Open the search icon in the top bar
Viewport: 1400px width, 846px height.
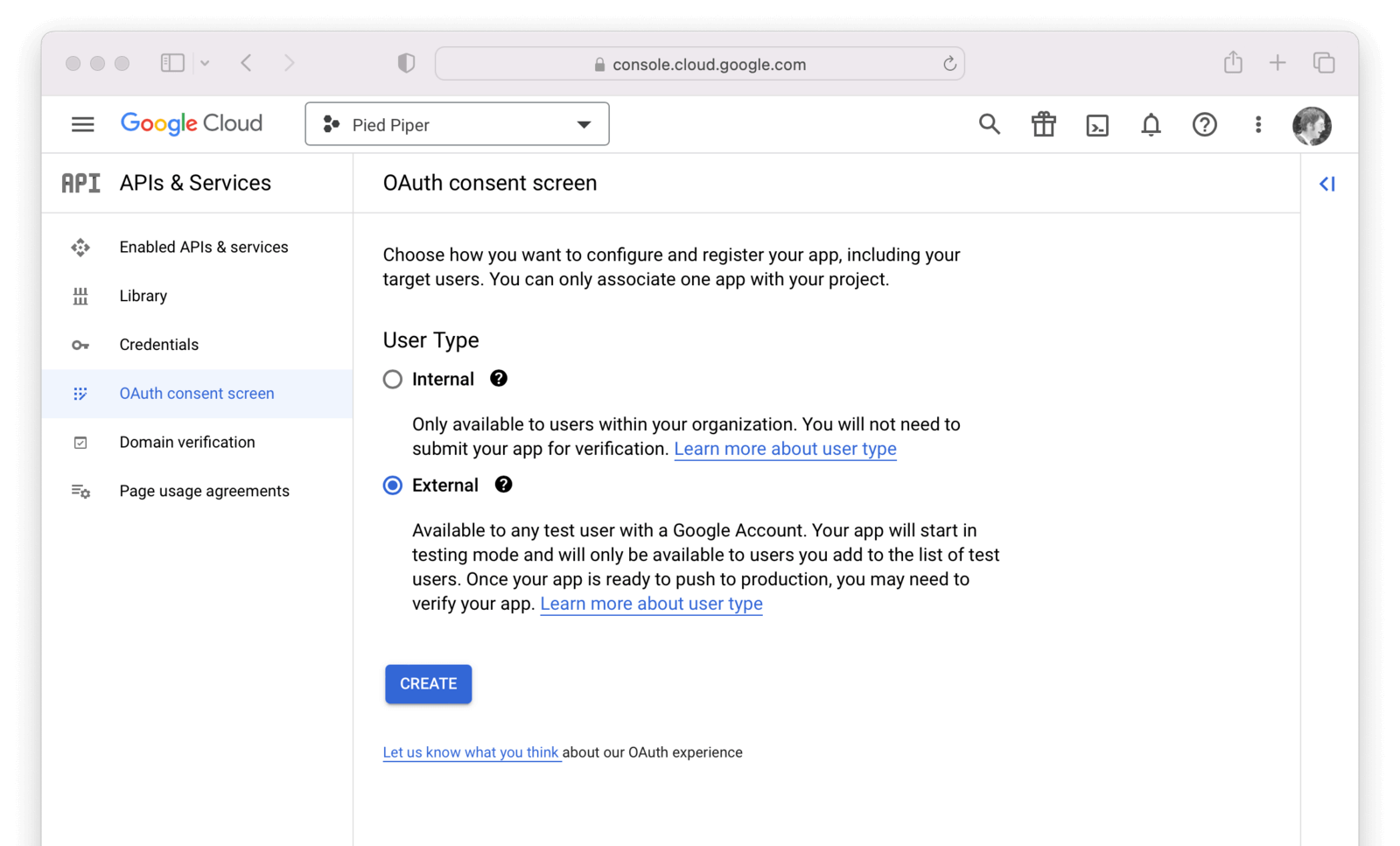pos(989,124)
